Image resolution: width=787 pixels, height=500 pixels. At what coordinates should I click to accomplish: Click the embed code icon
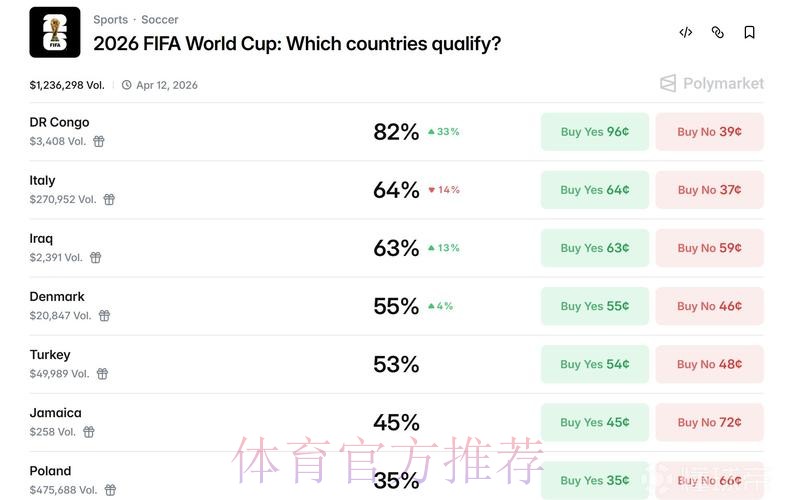pyautogui.click(x=685, y=32)
